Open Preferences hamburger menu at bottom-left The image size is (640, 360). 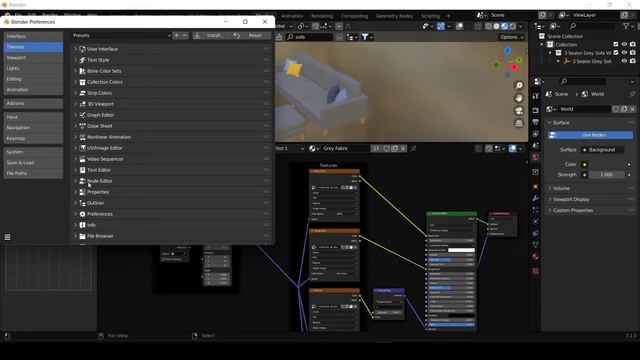click(7, 237)
